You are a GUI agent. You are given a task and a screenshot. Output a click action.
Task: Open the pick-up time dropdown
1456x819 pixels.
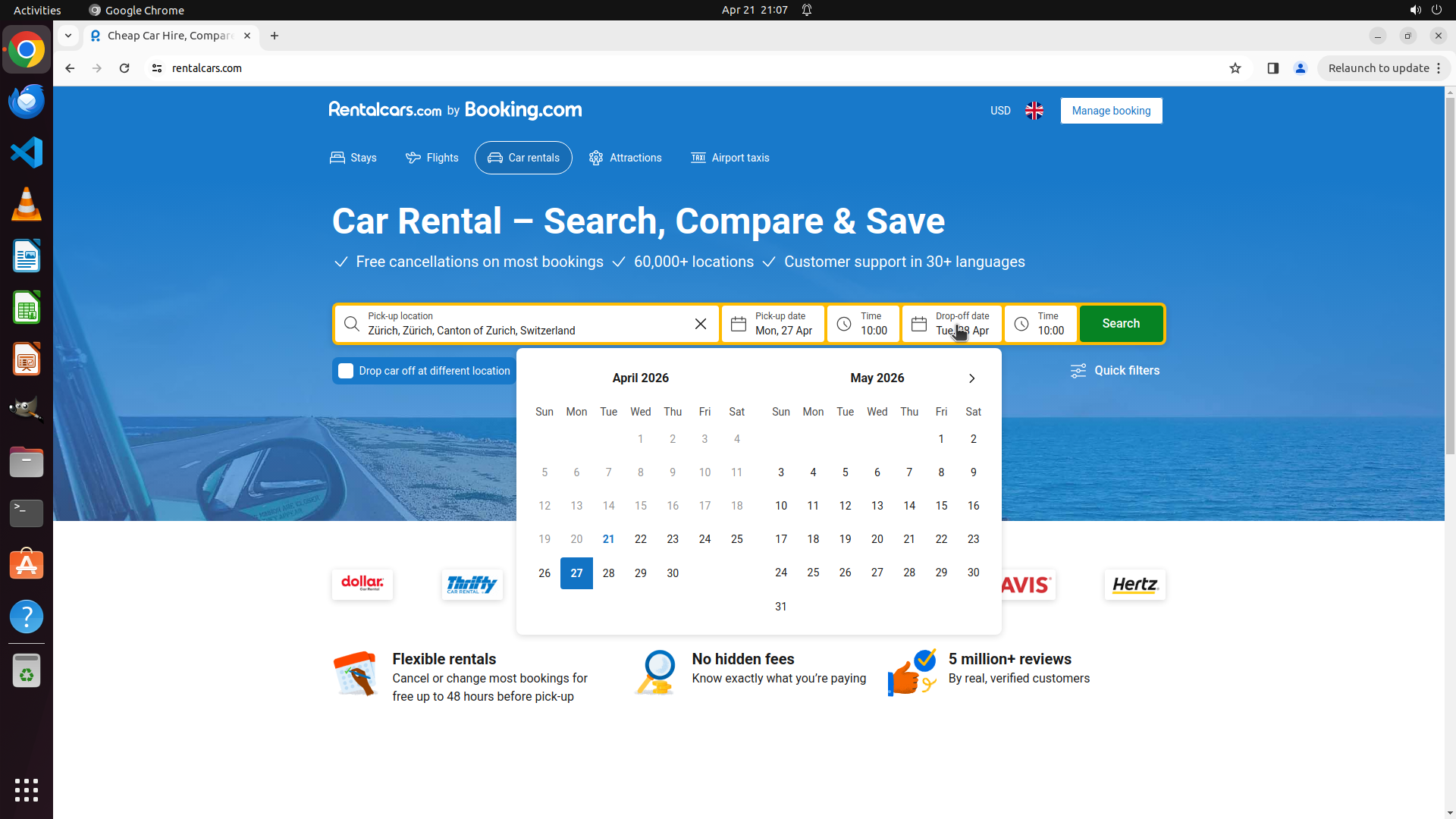tap(863, 324)
